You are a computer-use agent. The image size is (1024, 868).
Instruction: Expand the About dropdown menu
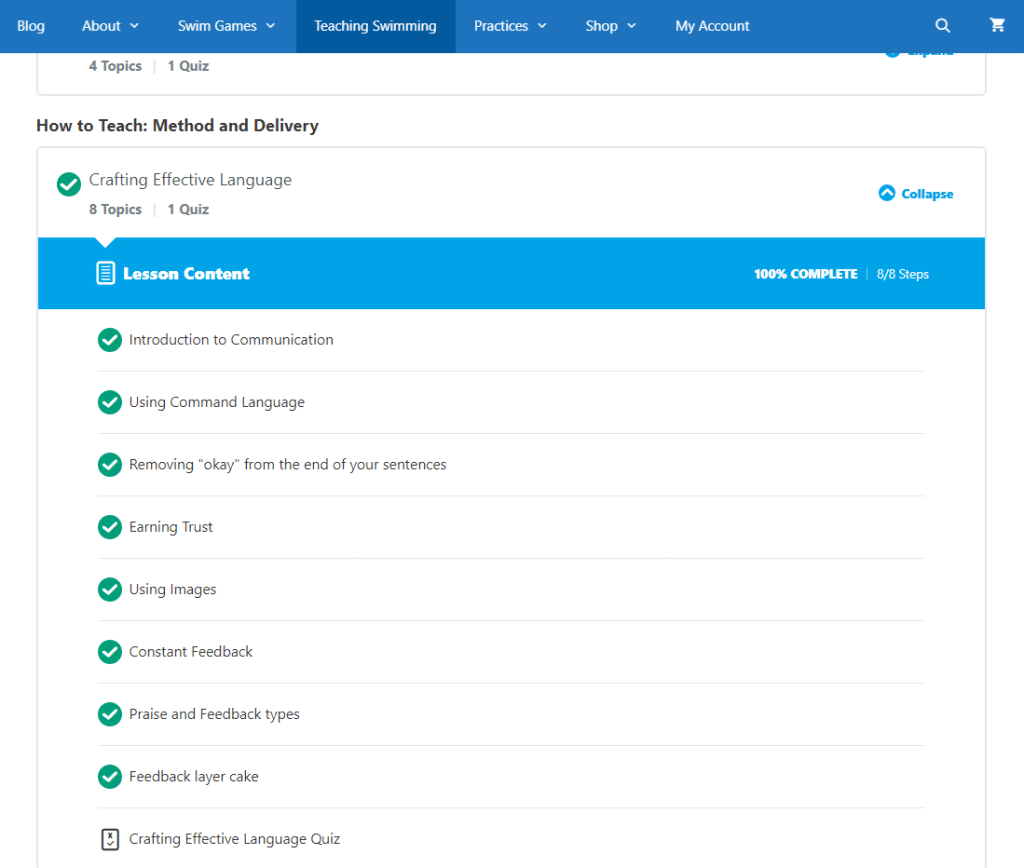pos(110,26)
